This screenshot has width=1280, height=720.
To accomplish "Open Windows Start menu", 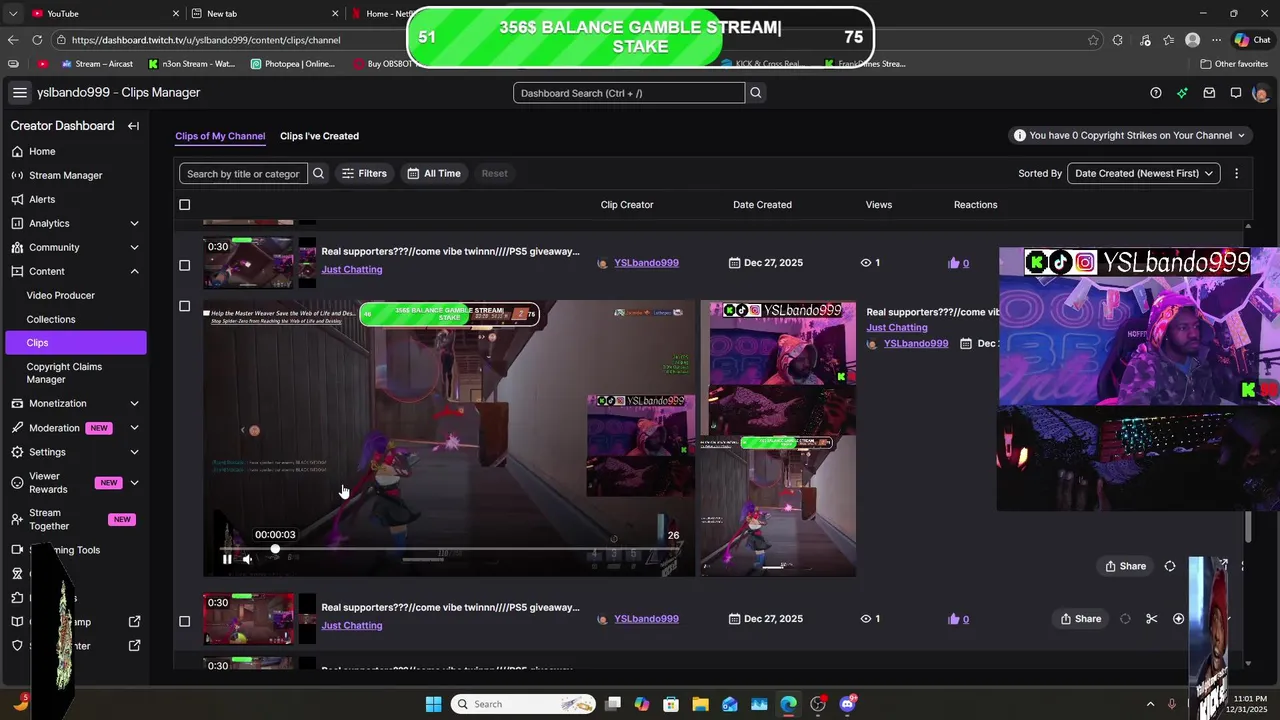I will (433, 704).
